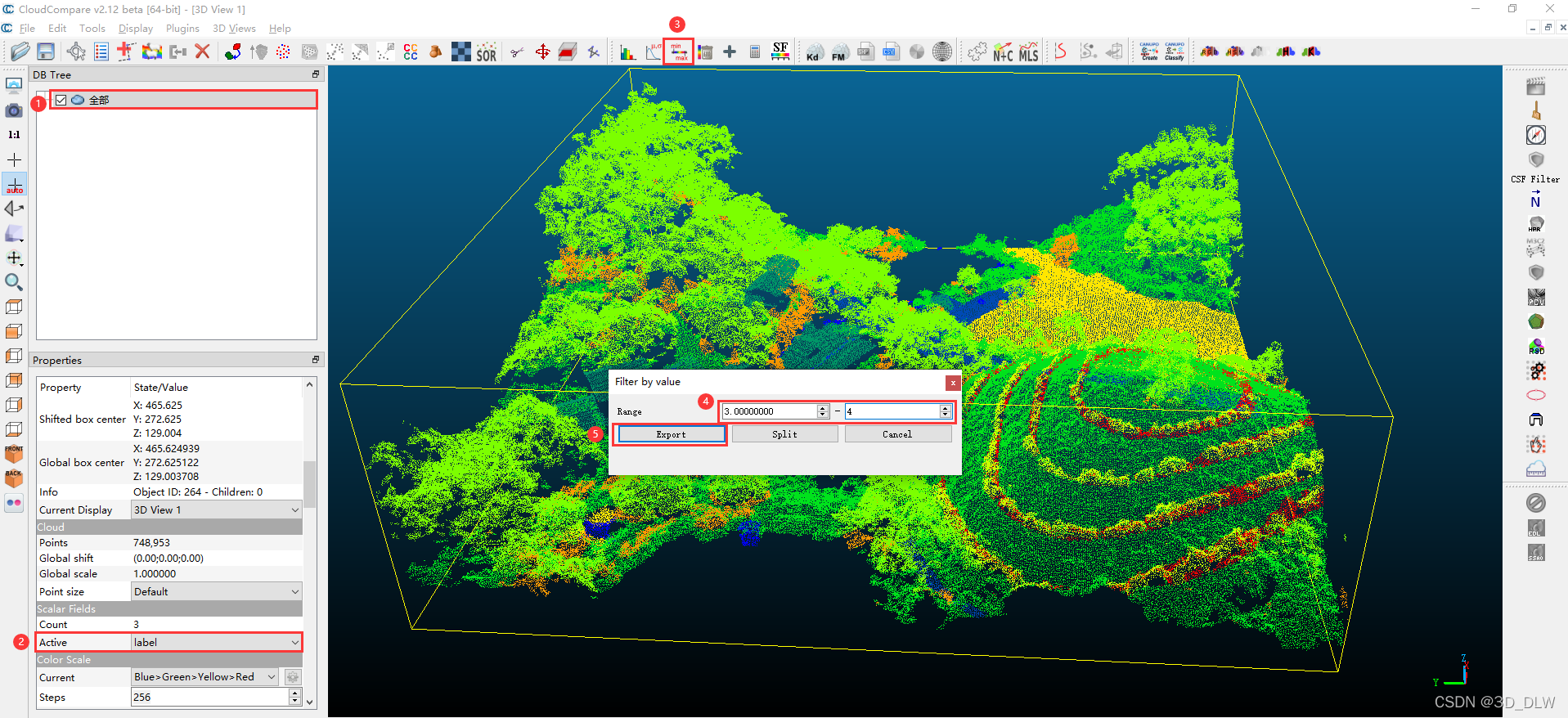Screen dimensions: 1568x718
Task: Float the DB Tree panel
Action: tap(316, 74)
